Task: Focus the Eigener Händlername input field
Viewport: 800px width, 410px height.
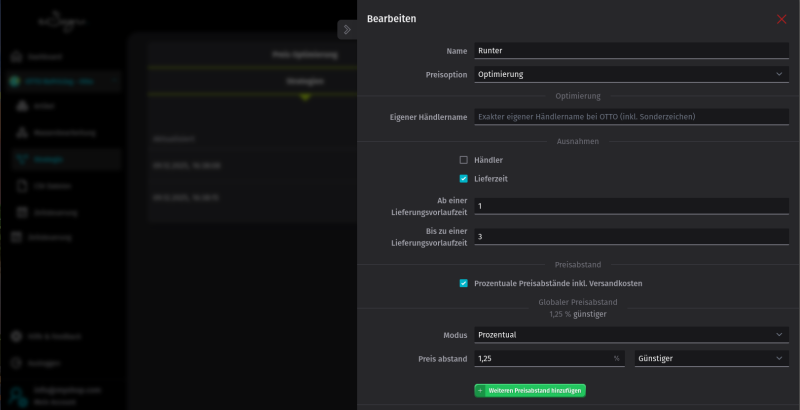Action: point(631,117)
